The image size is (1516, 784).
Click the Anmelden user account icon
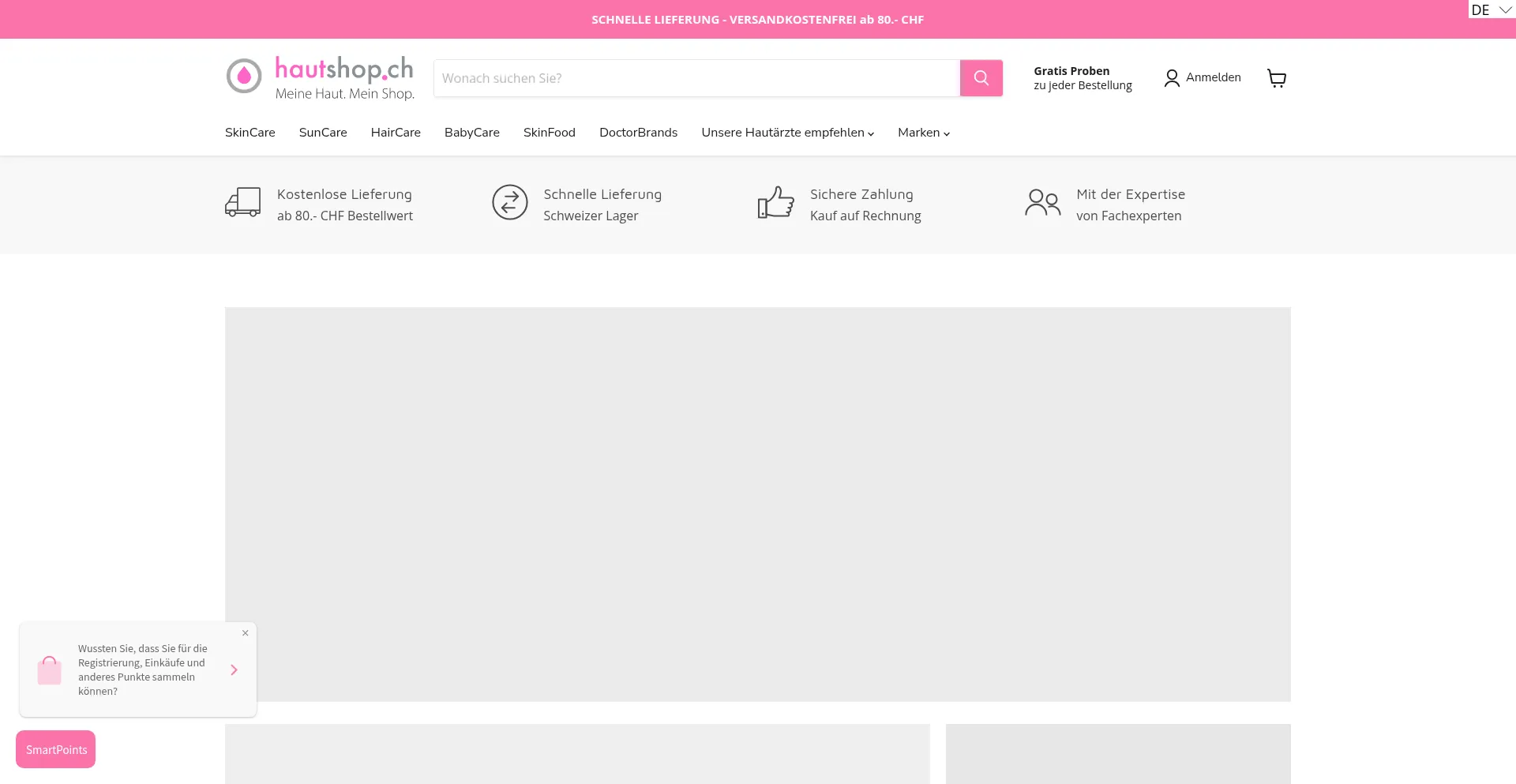point(1172,77)
